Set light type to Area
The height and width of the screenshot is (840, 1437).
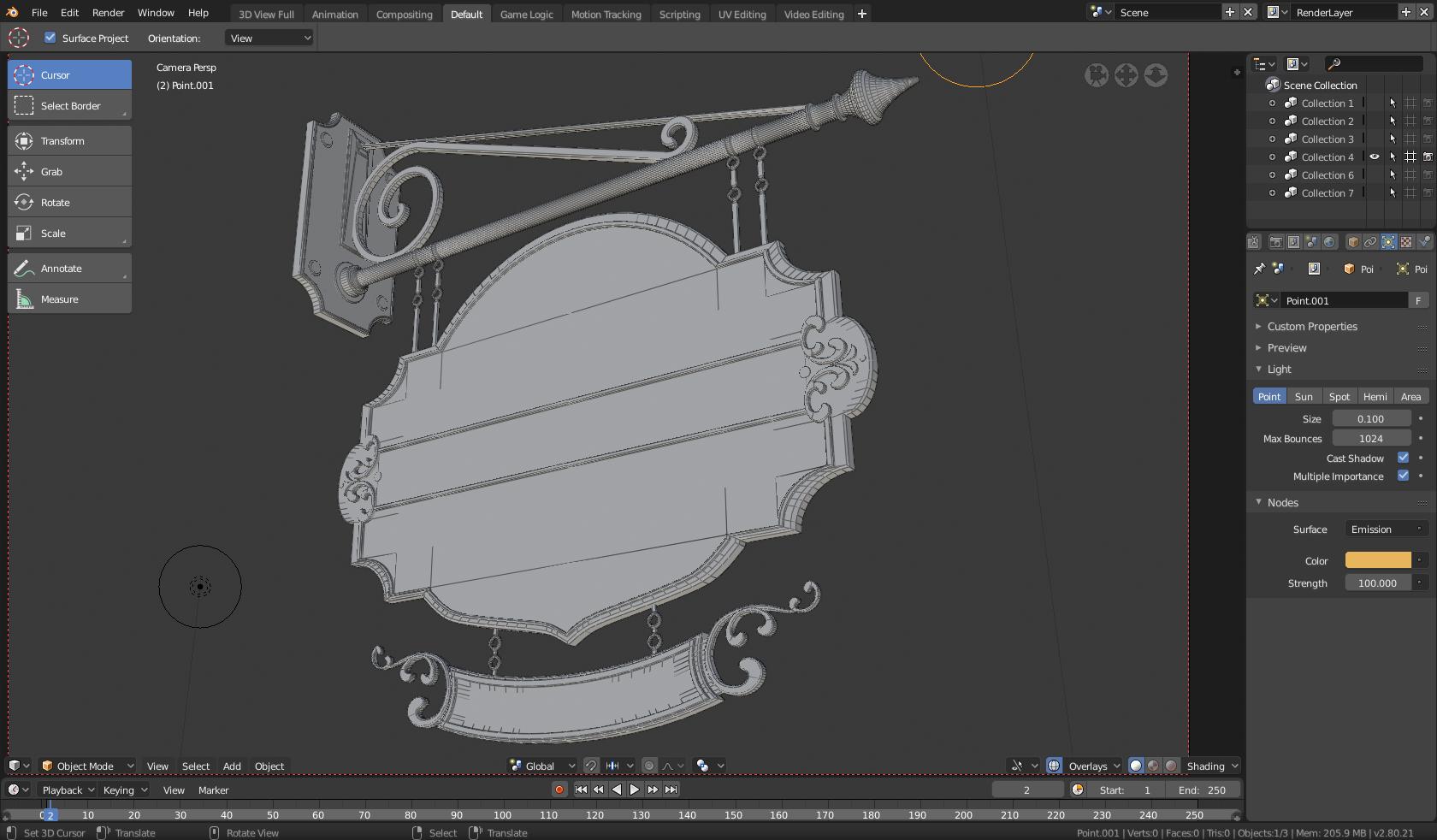[x=1410, y=397]
